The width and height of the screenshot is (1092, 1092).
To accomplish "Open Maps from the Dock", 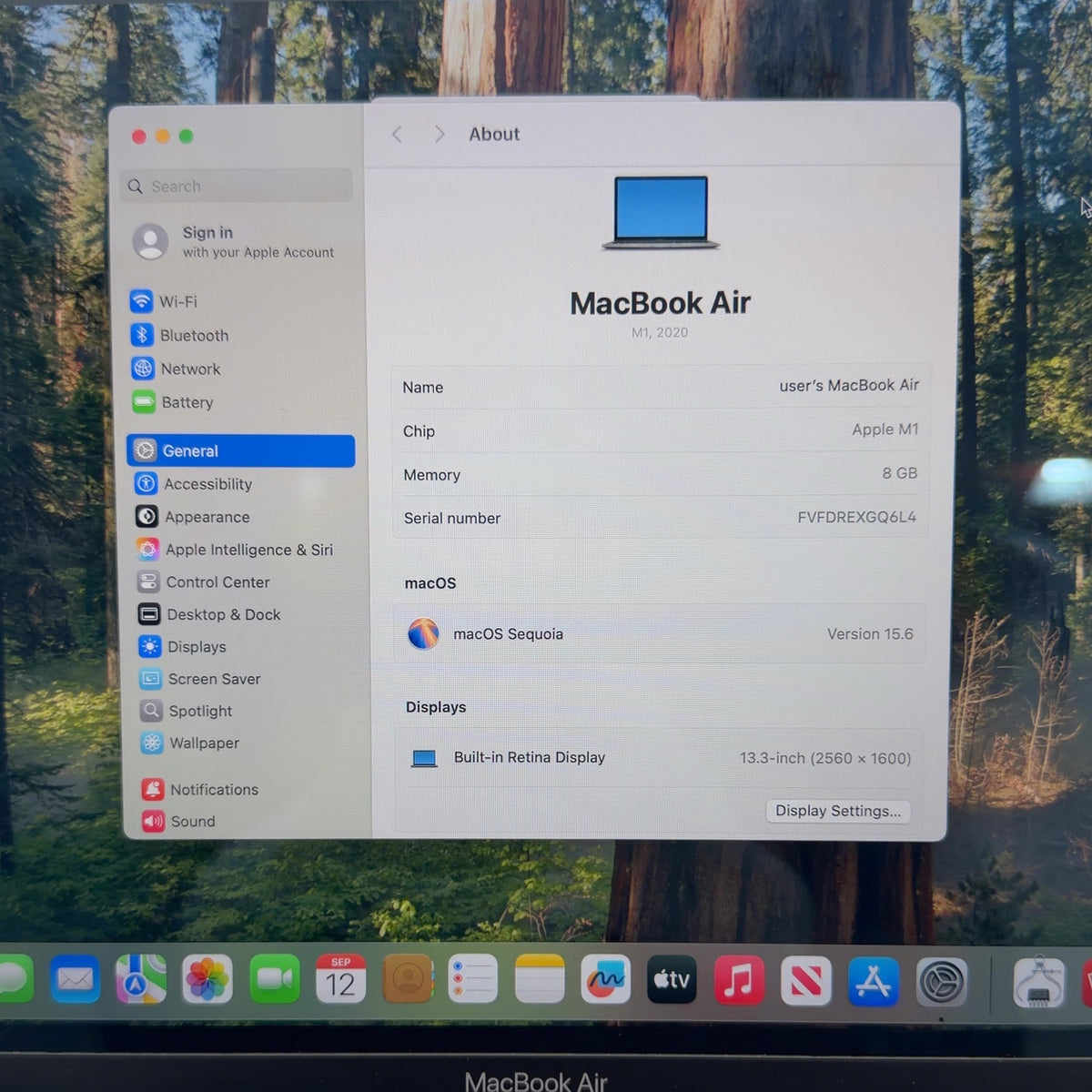I will [141, 980].
